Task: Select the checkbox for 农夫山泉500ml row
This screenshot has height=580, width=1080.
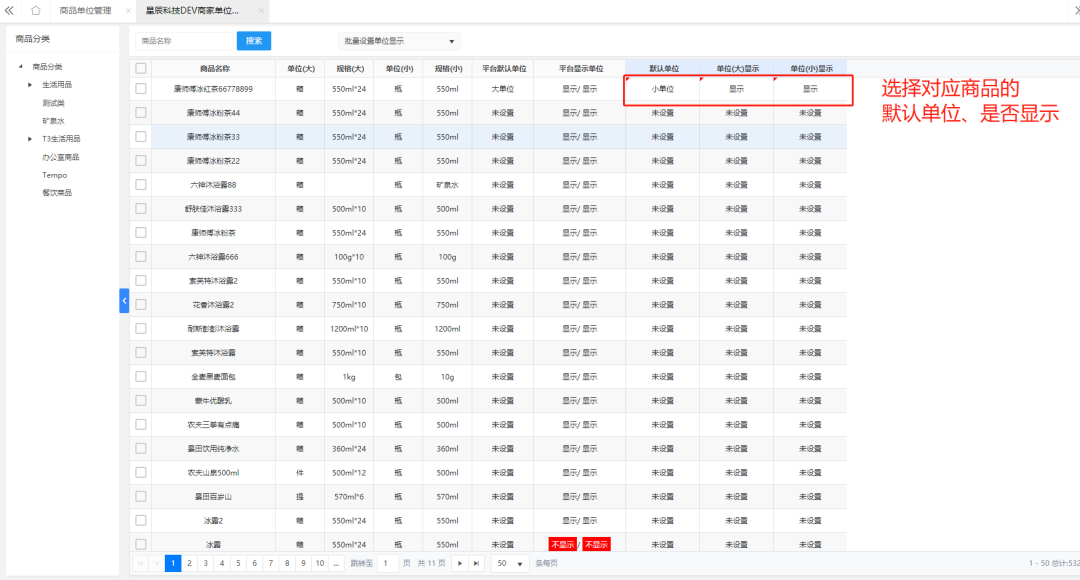Action: (141, 473)
